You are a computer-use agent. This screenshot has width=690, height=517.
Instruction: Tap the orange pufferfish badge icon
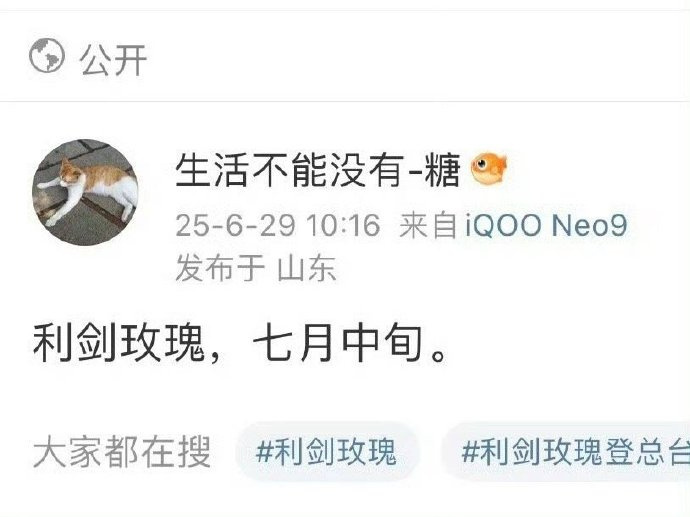point(488,168)
